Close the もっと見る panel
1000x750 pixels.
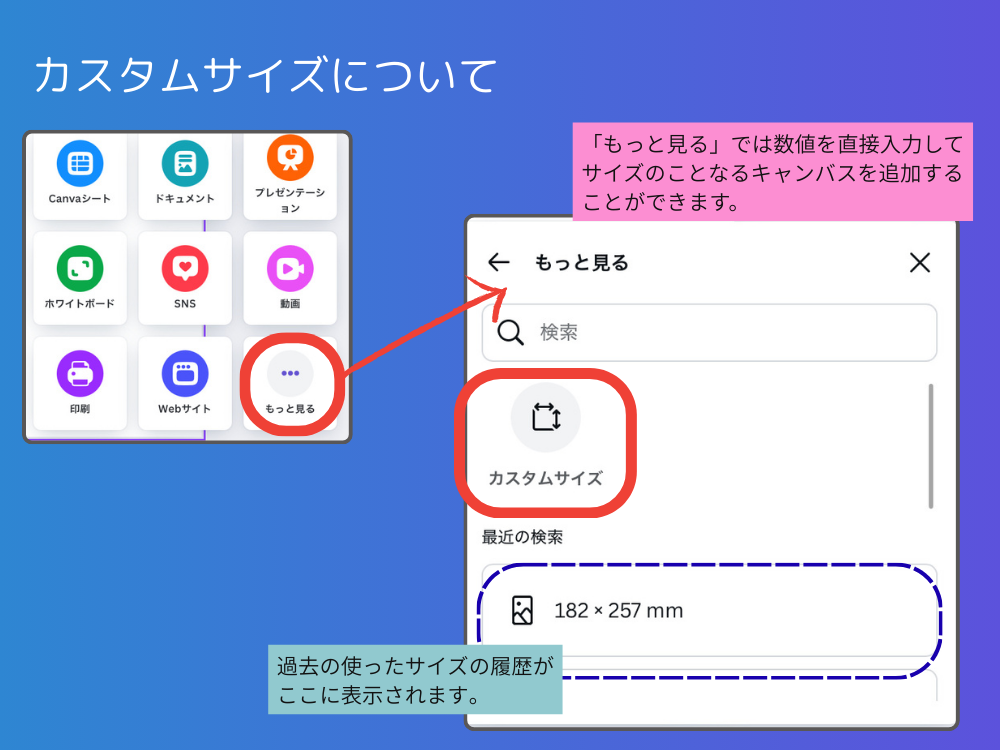coord(919,263)
